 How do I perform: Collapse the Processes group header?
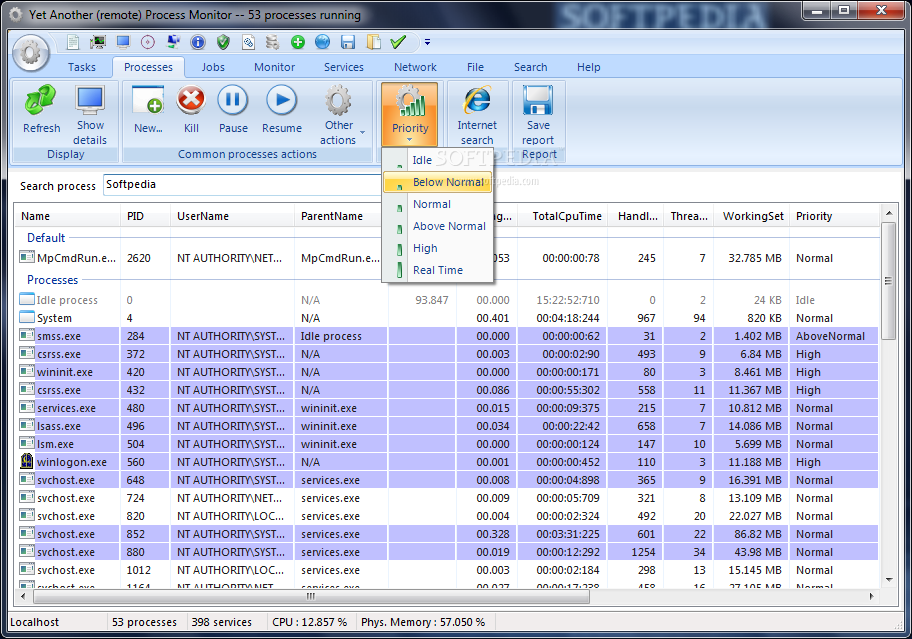point(52,280)
